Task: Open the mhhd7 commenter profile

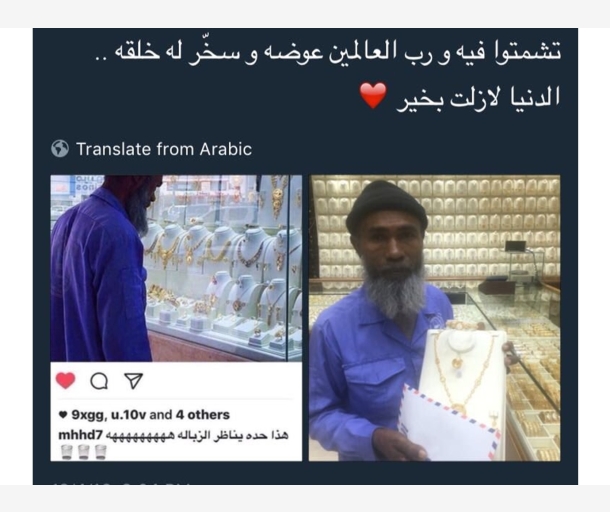Action: (x=80, y=435)
